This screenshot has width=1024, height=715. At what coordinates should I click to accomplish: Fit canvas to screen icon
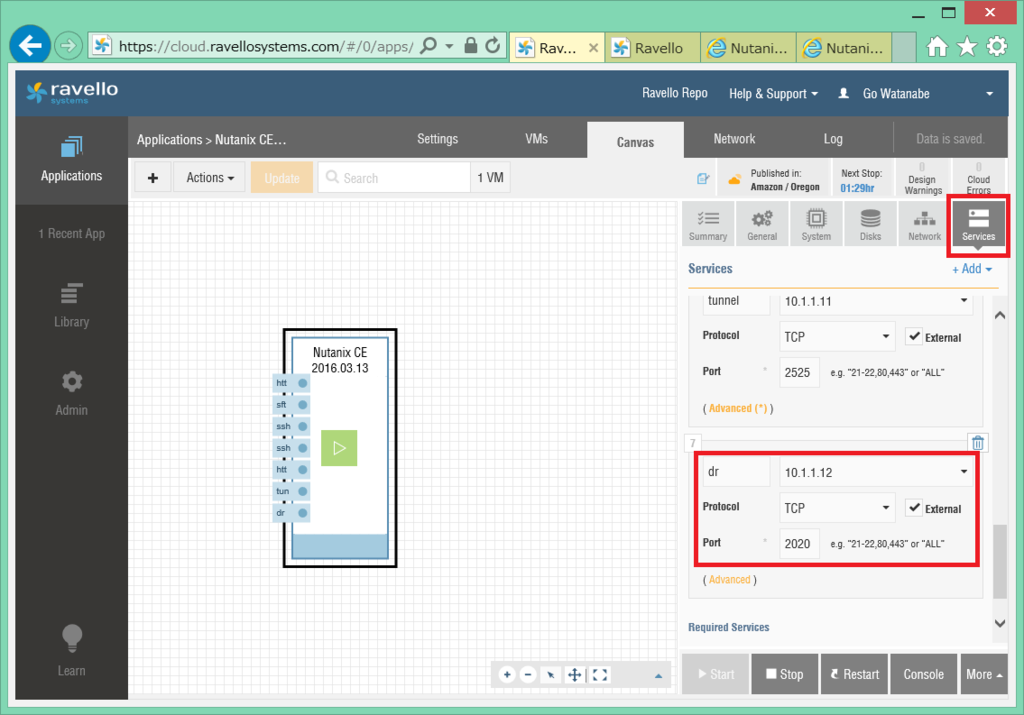(x=600, y=675)
